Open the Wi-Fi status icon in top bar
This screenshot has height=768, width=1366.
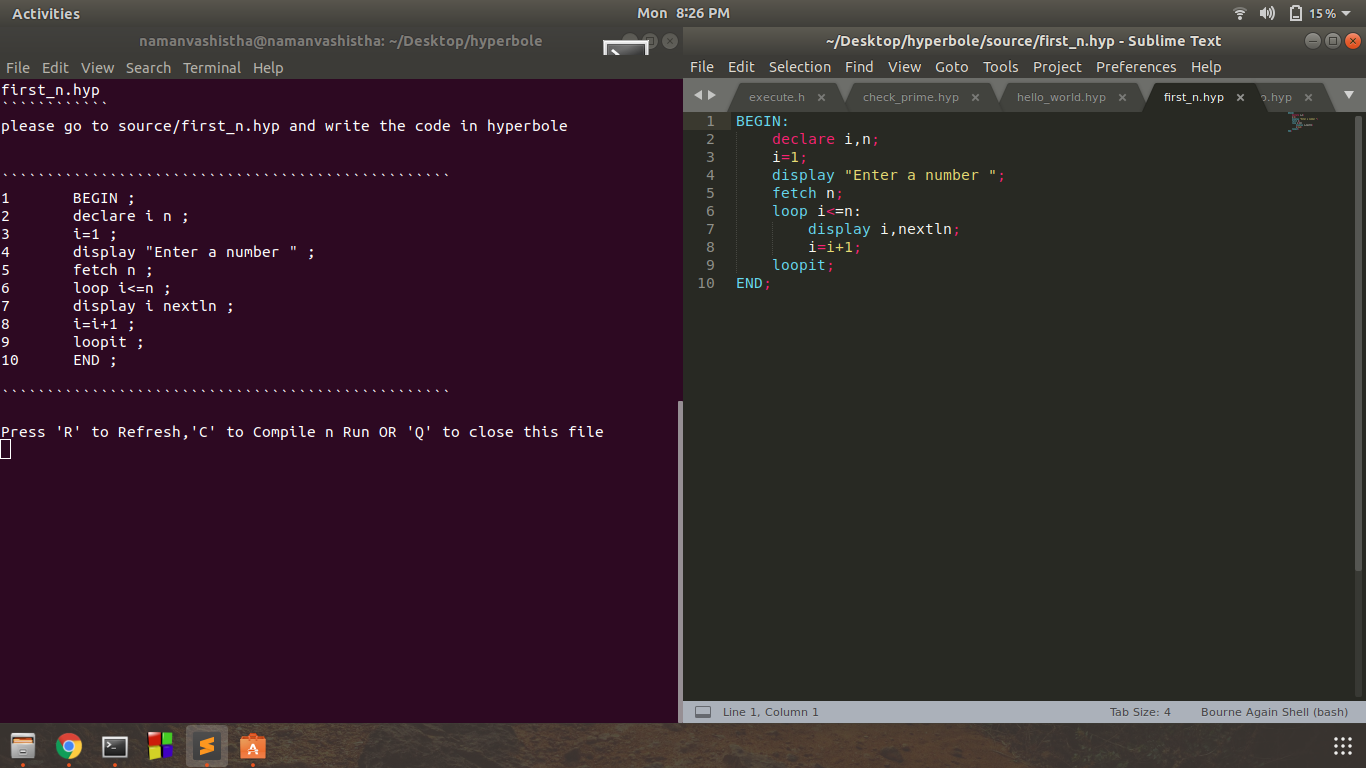(x=1240, y=13)
